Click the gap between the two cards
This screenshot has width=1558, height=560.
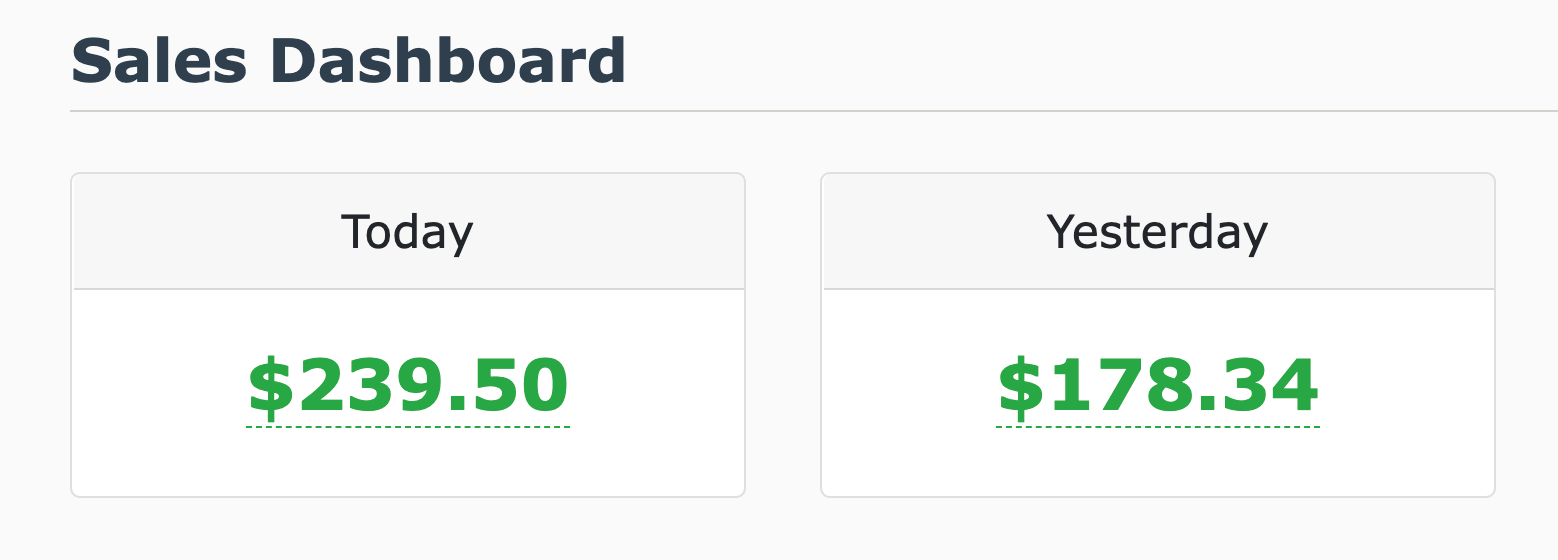(783, 335)
